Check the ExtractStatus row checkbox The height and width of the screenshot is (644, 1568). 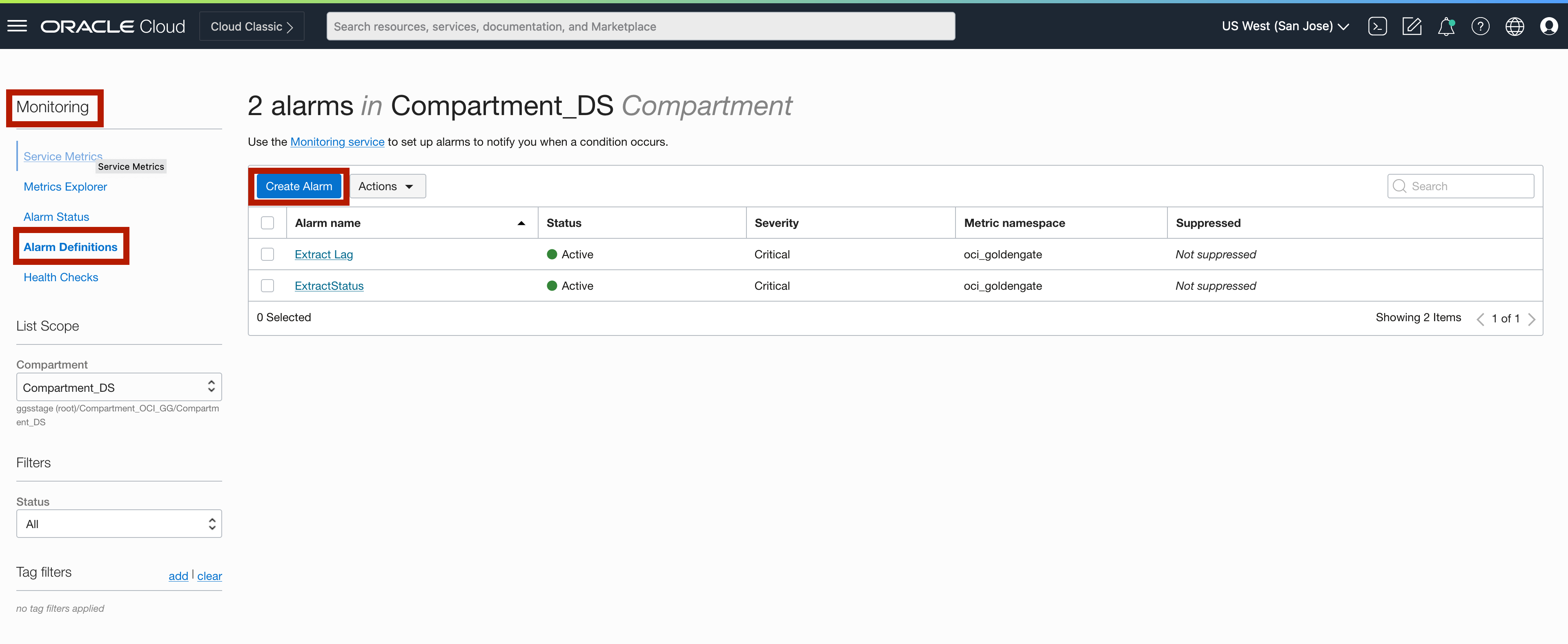(267, 286)
